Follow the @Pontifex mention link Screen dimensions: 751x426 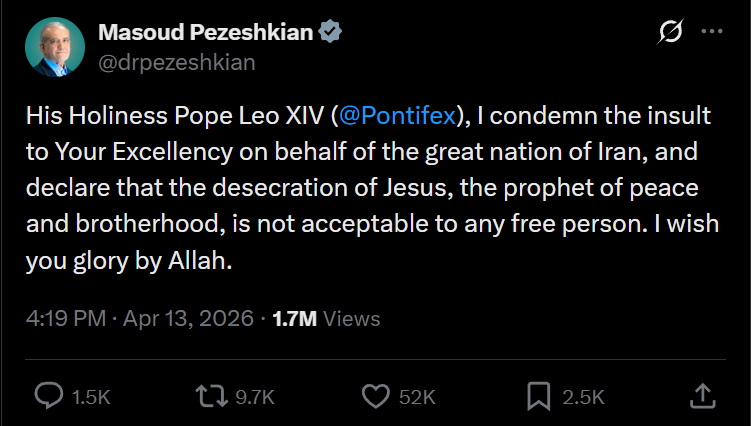pyautogui.click(x=398, y=116)
